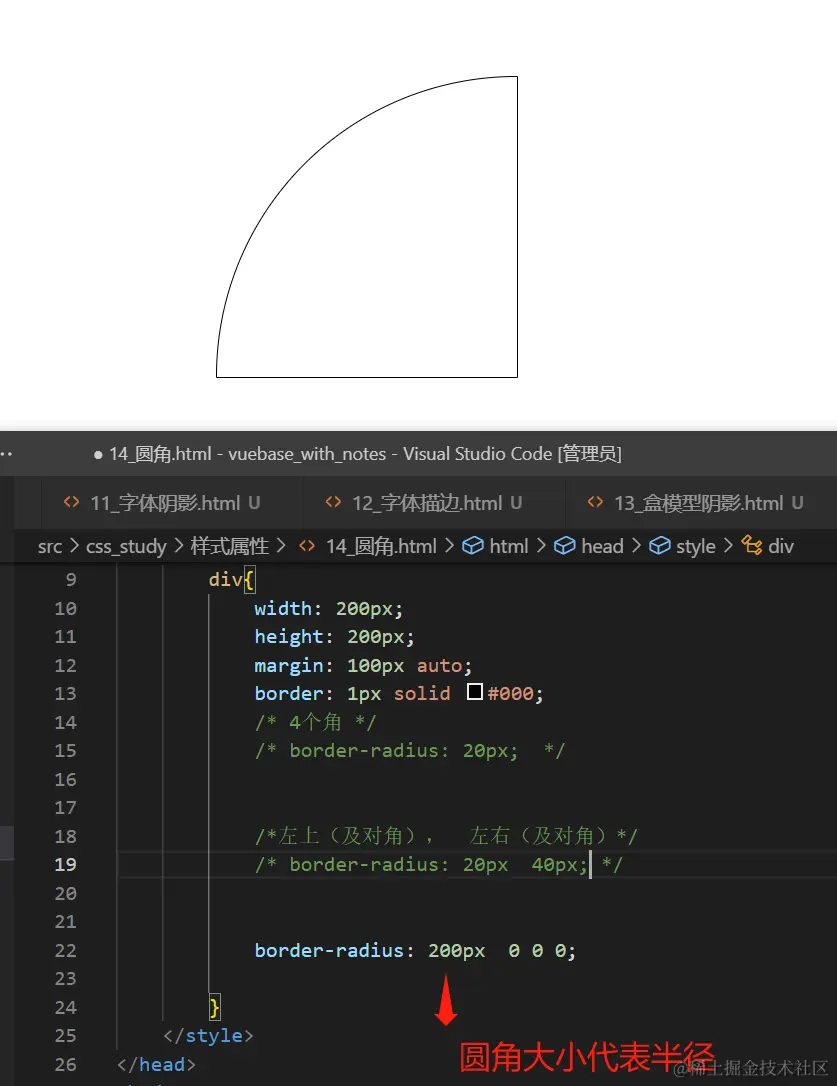The image size is (837, 1086).
Task: Select the 'html' breadcrumb symbol
Action: (x=509, y=546)
